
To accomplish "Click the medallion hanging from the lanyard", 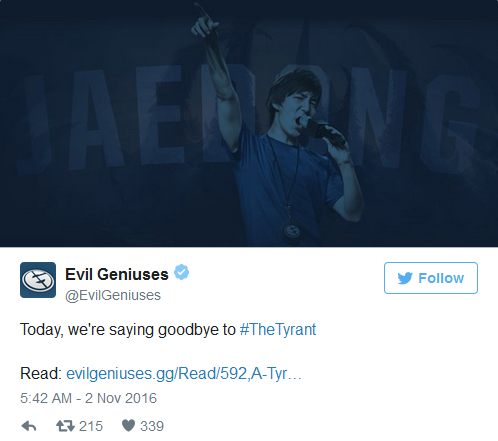I will (292, 231).
